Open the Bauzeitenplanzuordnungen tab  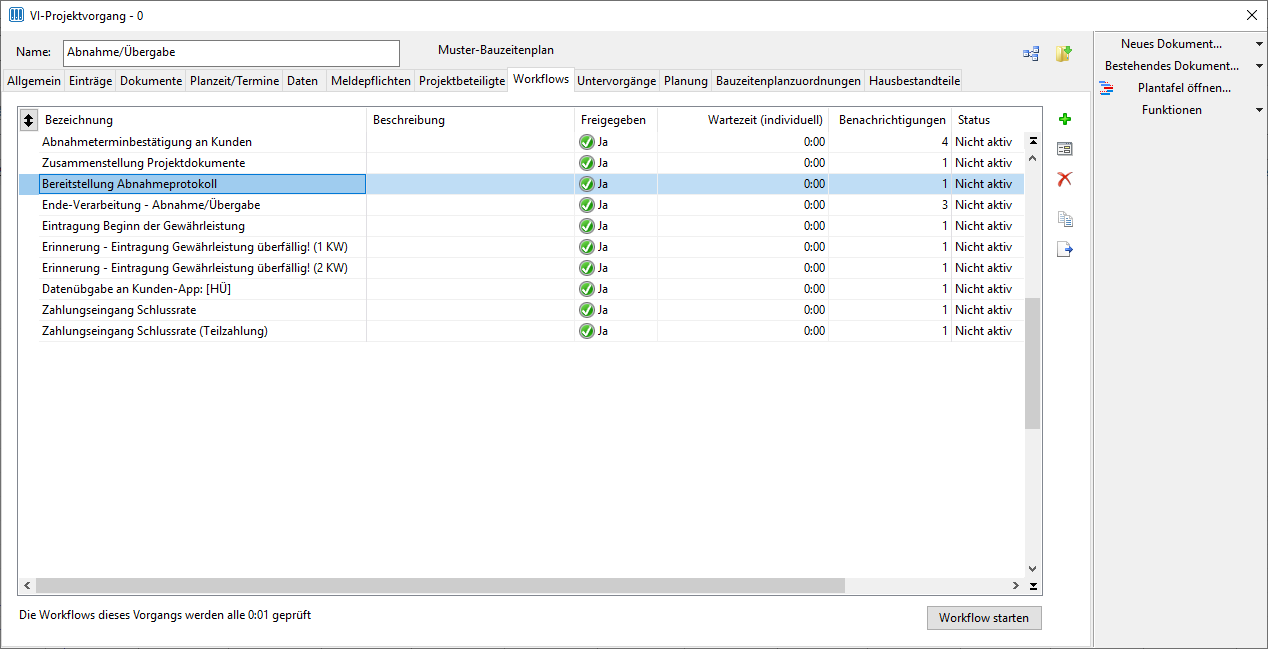click(789, 81)
